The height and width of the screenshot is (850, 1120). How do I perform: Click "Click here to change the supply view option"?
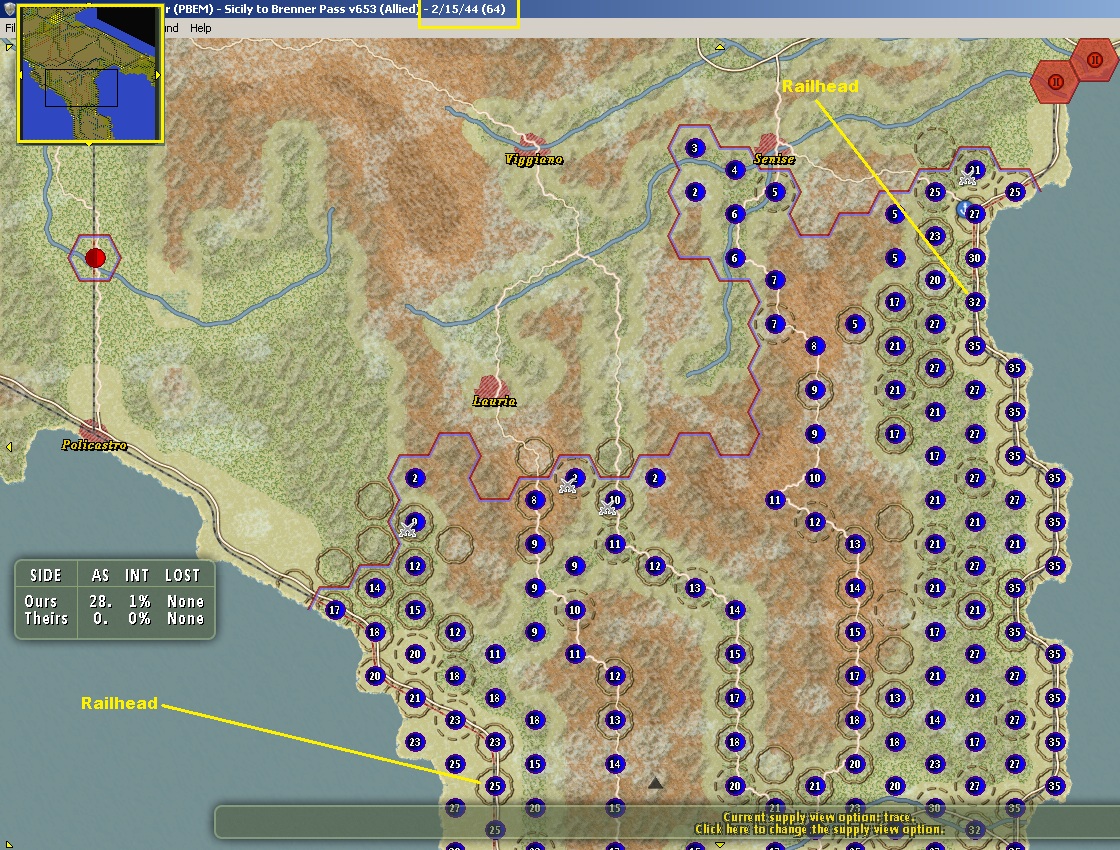(x=819, y=829)
